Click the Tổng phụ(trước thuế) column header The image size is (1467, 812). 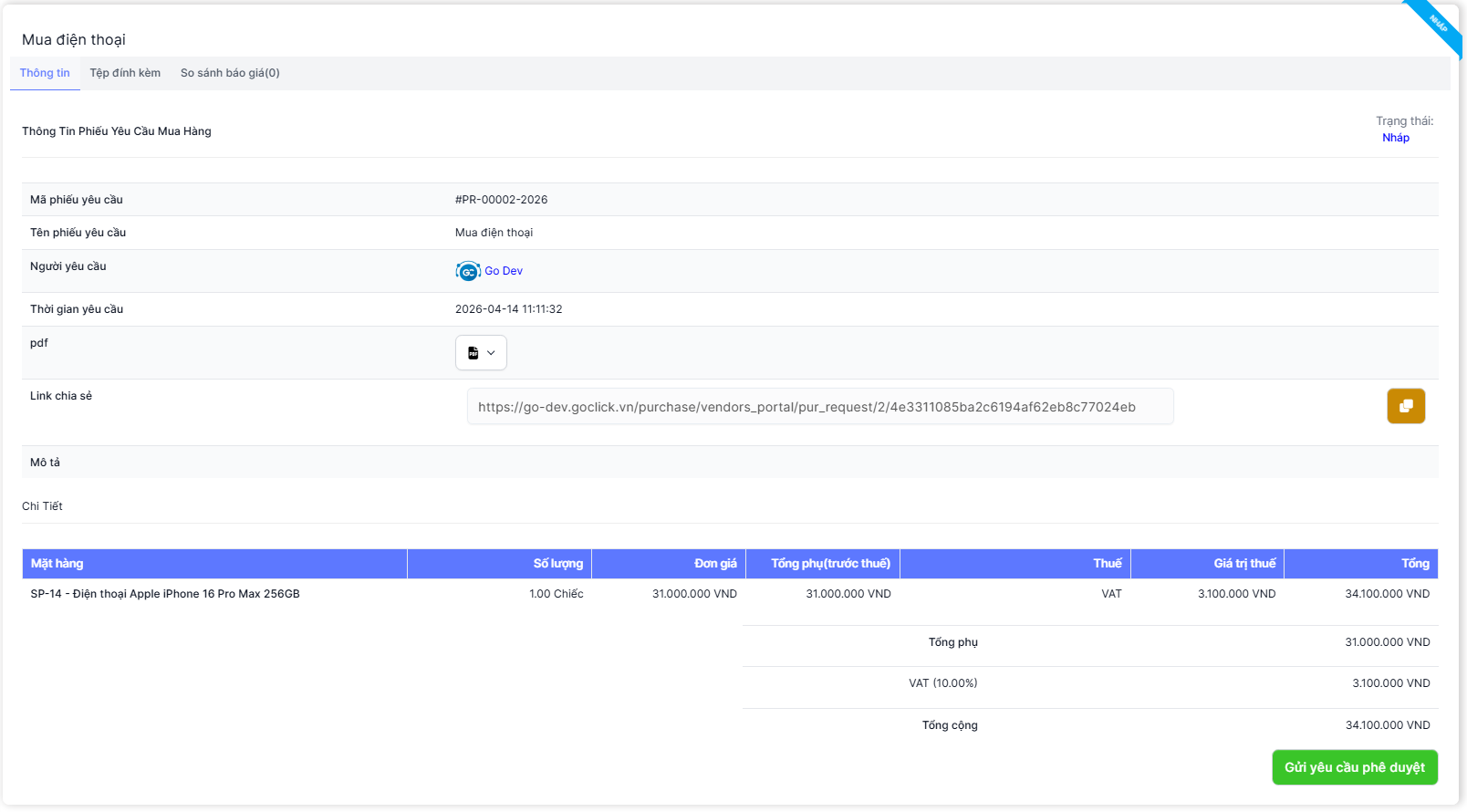[830, 564]
